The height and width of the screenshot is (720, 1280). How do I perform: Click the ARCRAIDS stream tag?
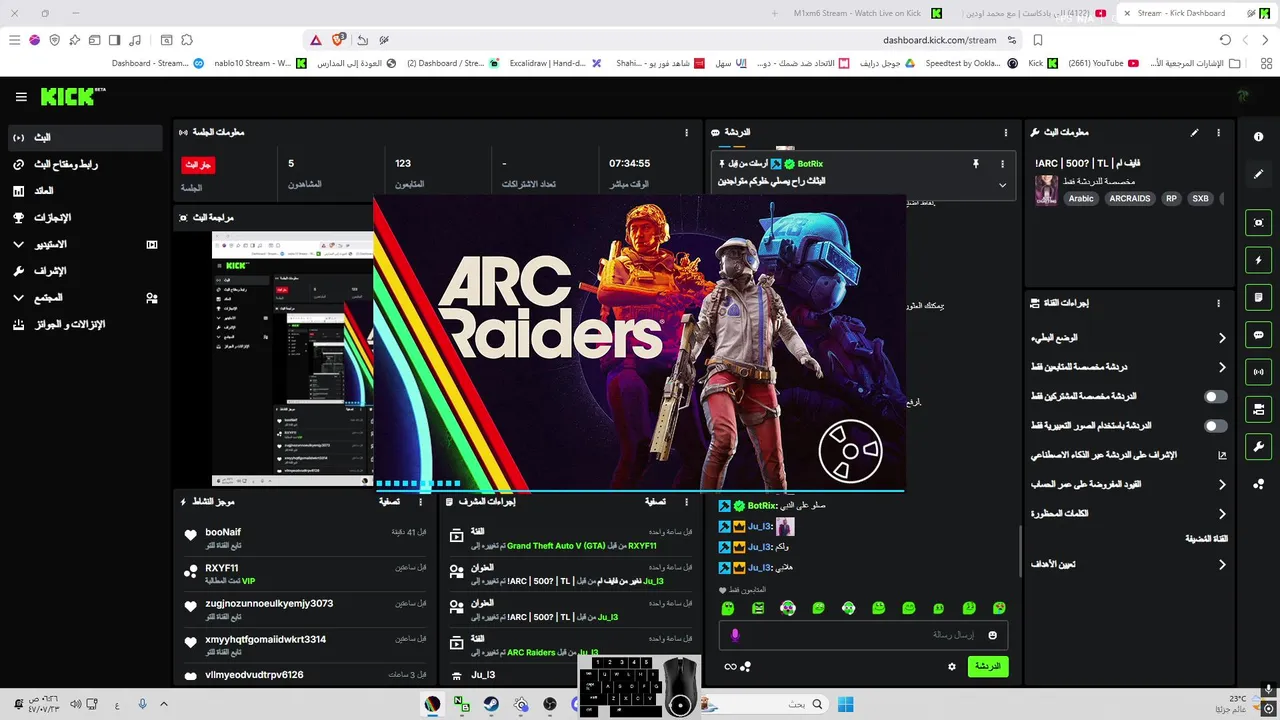1130,199
